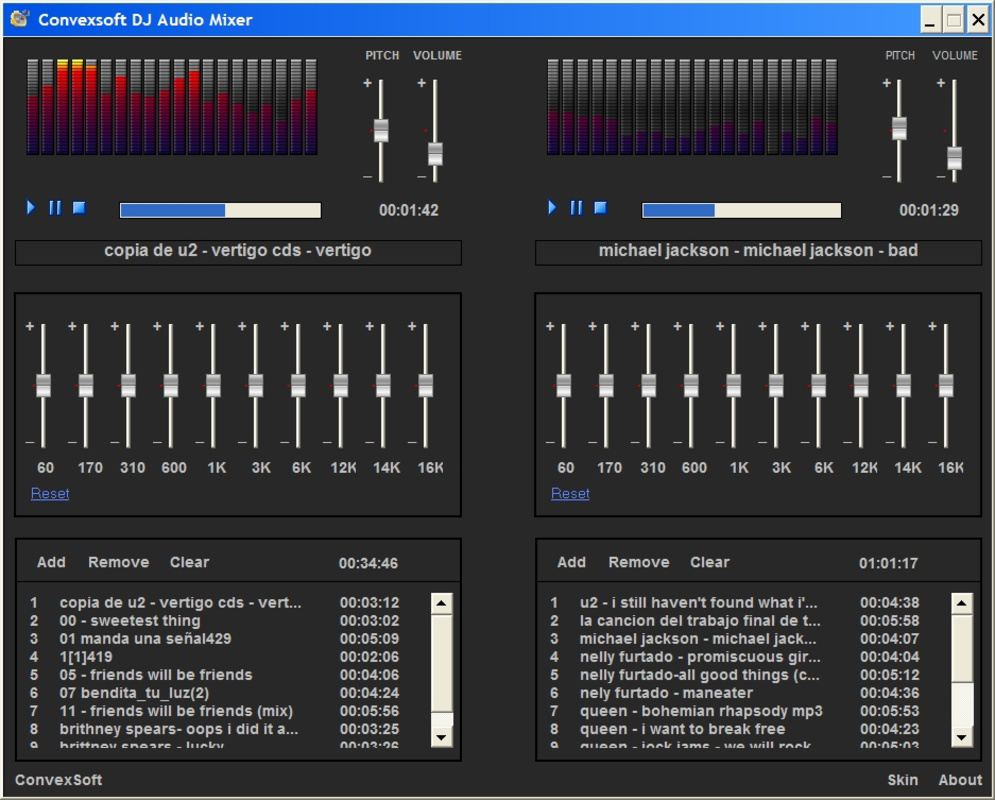Click right playlist scrollbar down arrow
The width and height of the screenshot is (995, 800).
point(962,737)
